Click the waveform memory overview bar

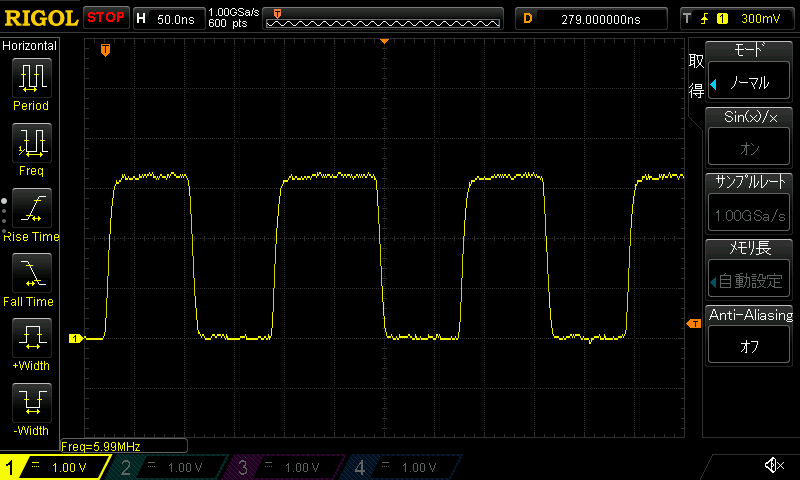pyautogui.click(x=383, y=19)
